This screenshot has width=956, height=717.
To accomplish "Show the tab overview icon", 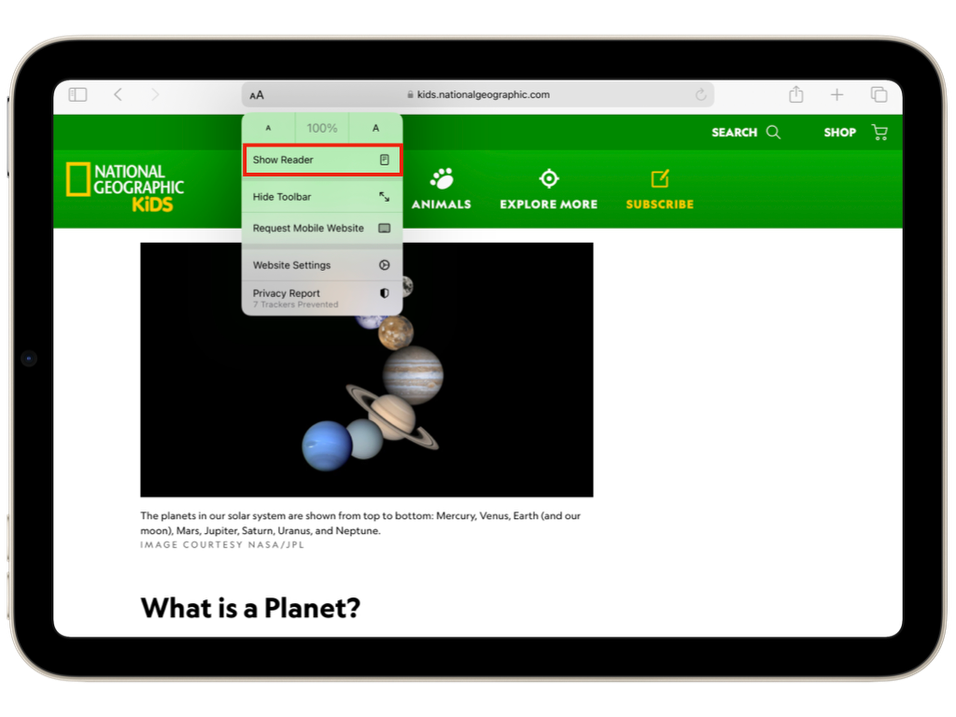I will [x=879, y=95].
